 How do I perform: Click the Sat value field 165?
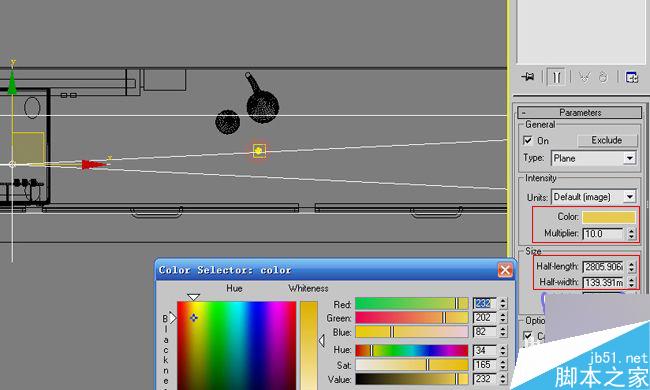click(x=485, y=365)
